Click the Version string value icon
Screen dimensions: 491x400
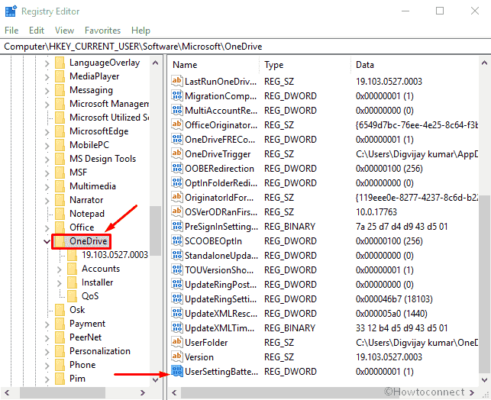click(x=177, y=357)
